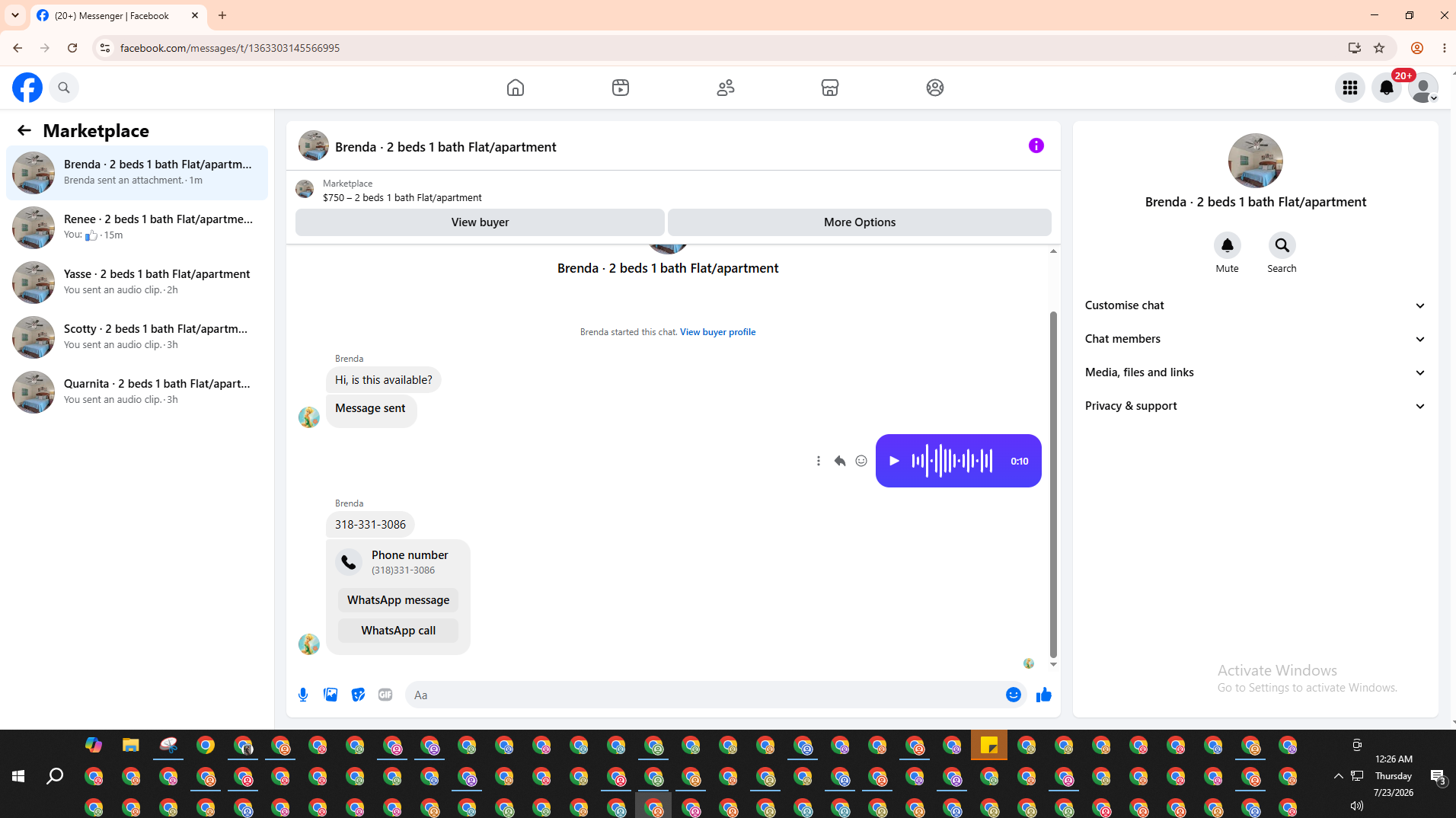Open the Scotty conversation

(x=137, y=337)
